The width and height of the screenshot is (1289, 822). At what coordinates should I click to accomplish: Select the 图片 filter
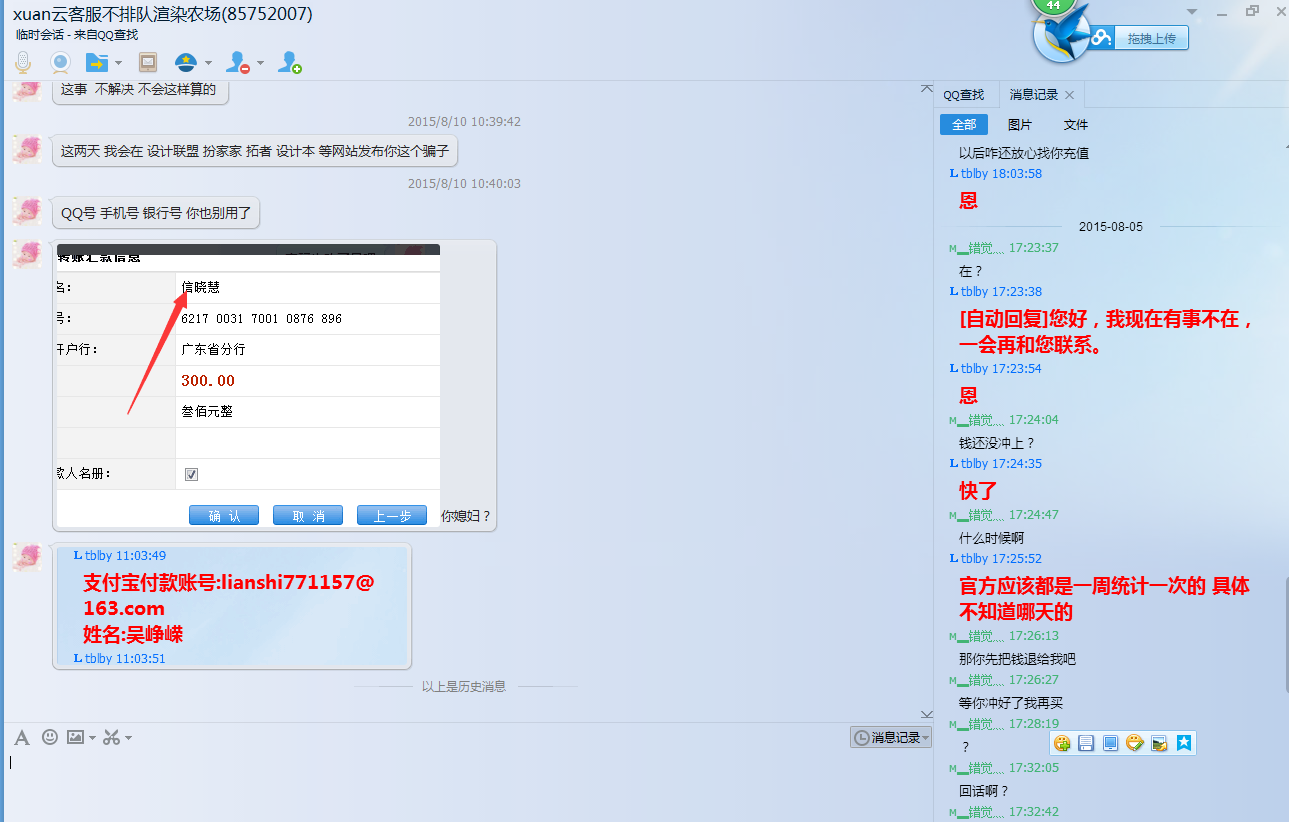(x=1020, y=125)
